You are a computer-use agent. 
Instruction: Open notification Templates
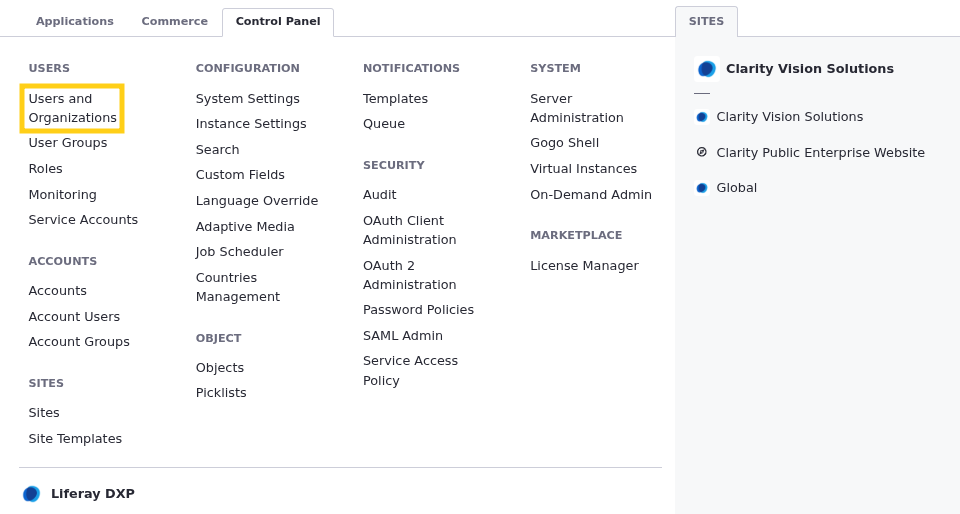[396, 99]
